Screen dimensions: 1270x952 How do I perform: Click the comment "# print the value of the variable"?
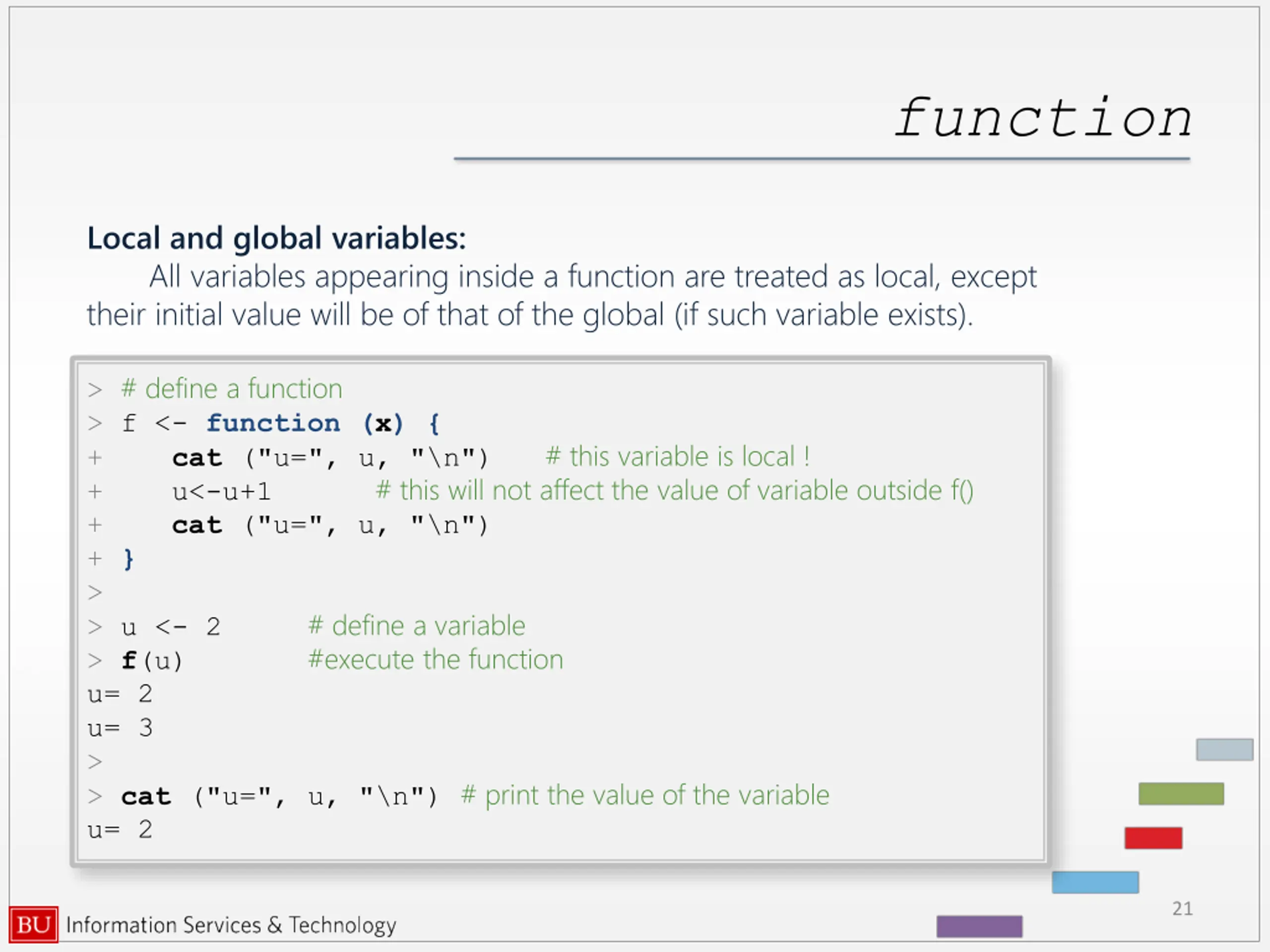pos(645,795)
